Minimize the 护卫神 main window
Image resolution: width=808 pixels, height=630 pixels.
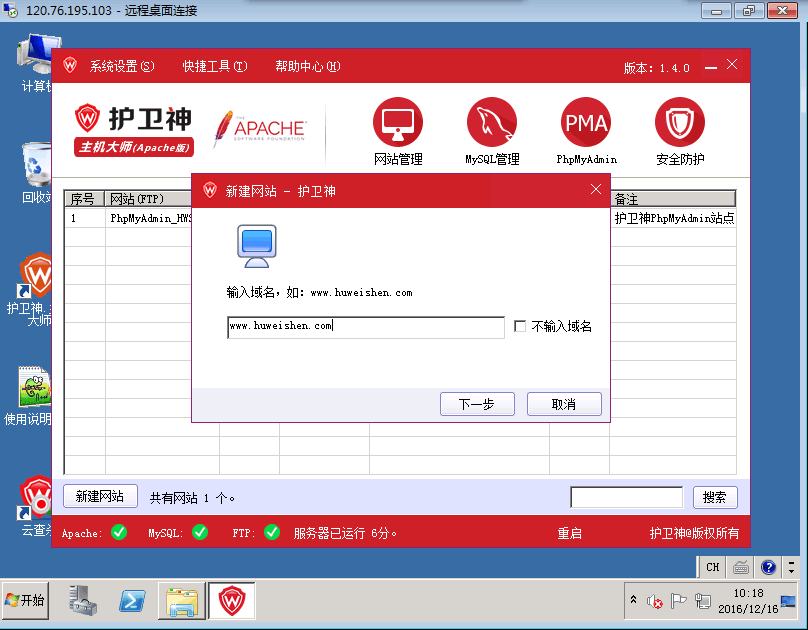pyautogui.click(x=711, y=67)
